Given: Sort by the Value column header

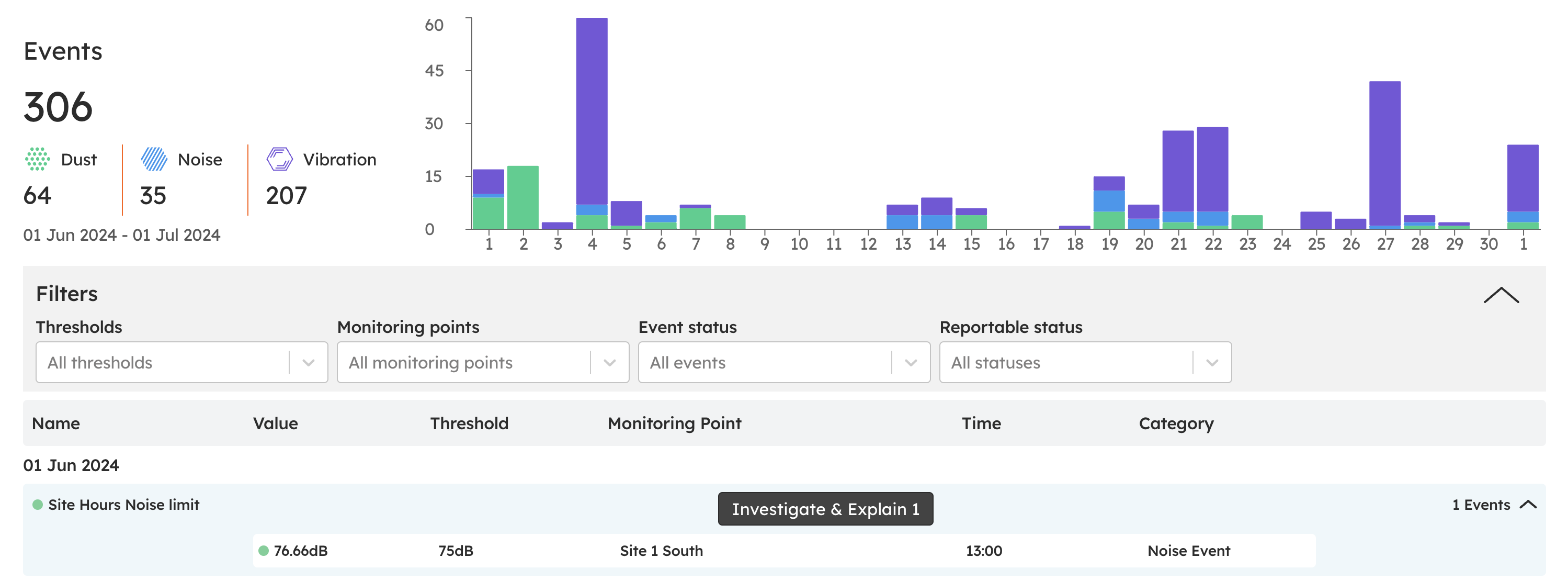Looking at the screenshot, I should [275, 423].
